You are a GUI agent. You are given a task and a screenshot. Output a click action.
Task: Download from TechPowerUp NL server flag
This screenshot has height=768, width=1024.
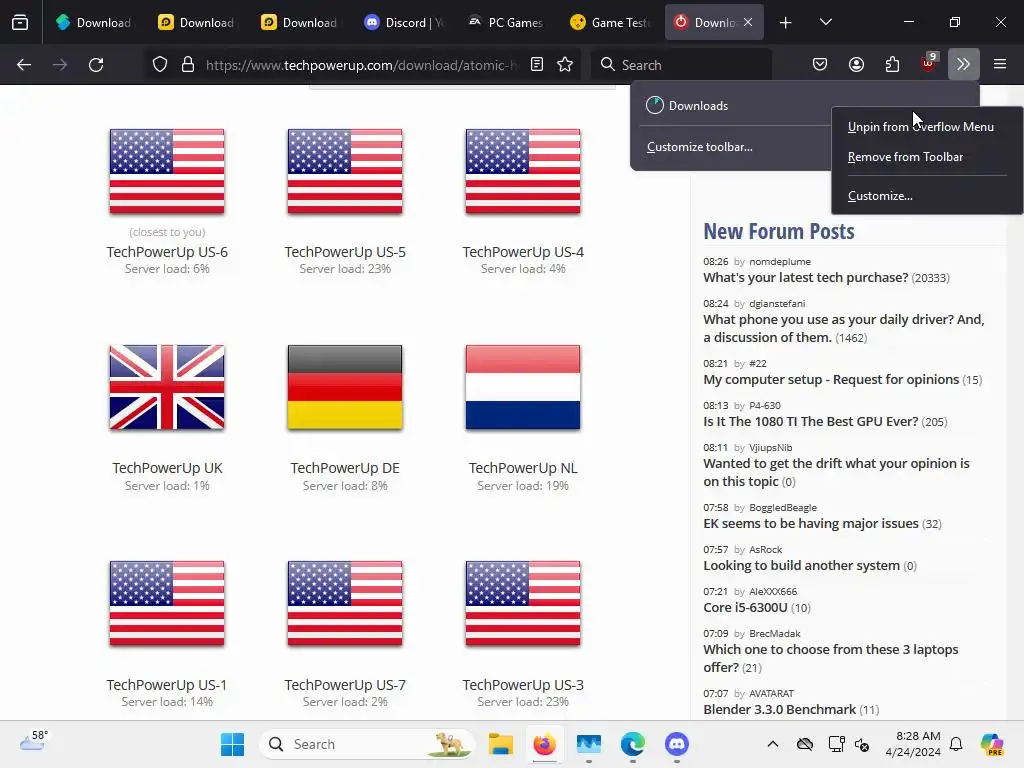523,387
